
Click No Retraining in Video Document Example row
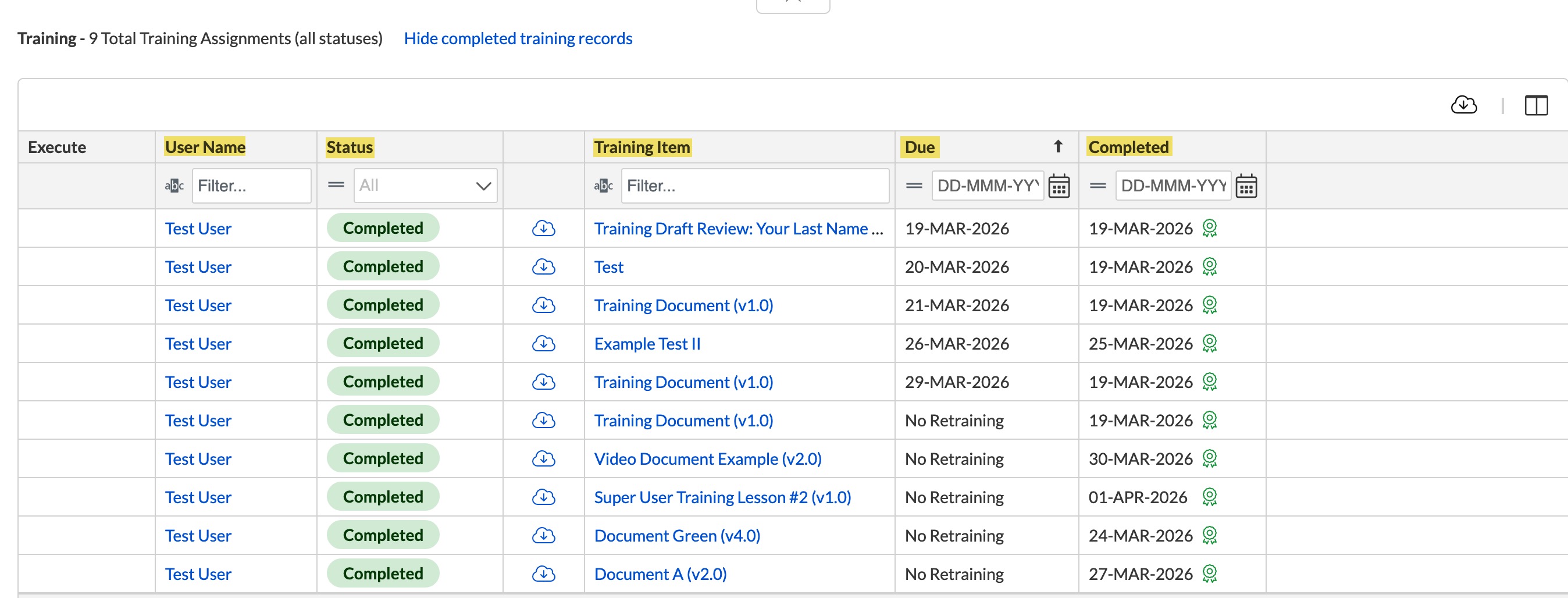pyautogui.click(x=954, y=458)
